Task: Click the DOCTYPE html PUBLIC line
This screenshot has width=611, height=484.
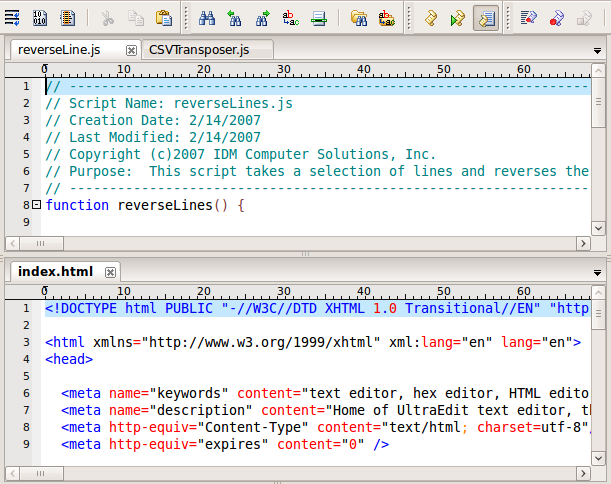Action: tap(317, 308)
